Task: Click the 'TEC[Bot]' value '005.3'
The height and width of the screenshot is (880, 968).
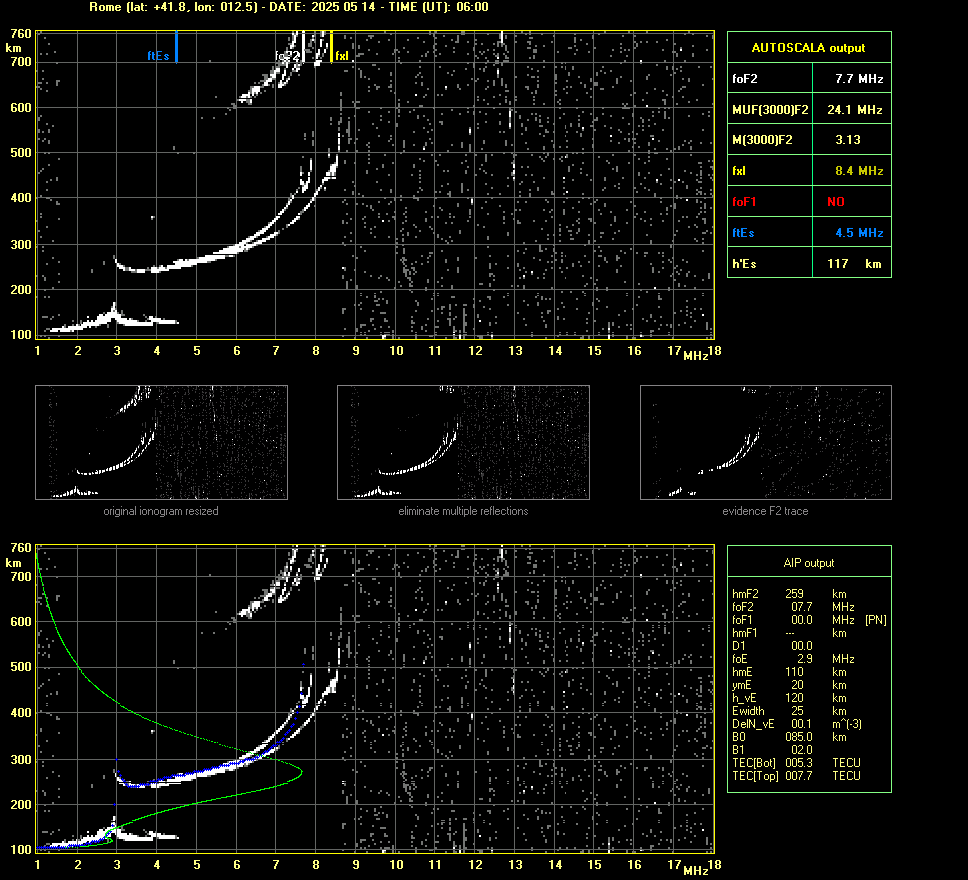Action: tap(798, 763)
